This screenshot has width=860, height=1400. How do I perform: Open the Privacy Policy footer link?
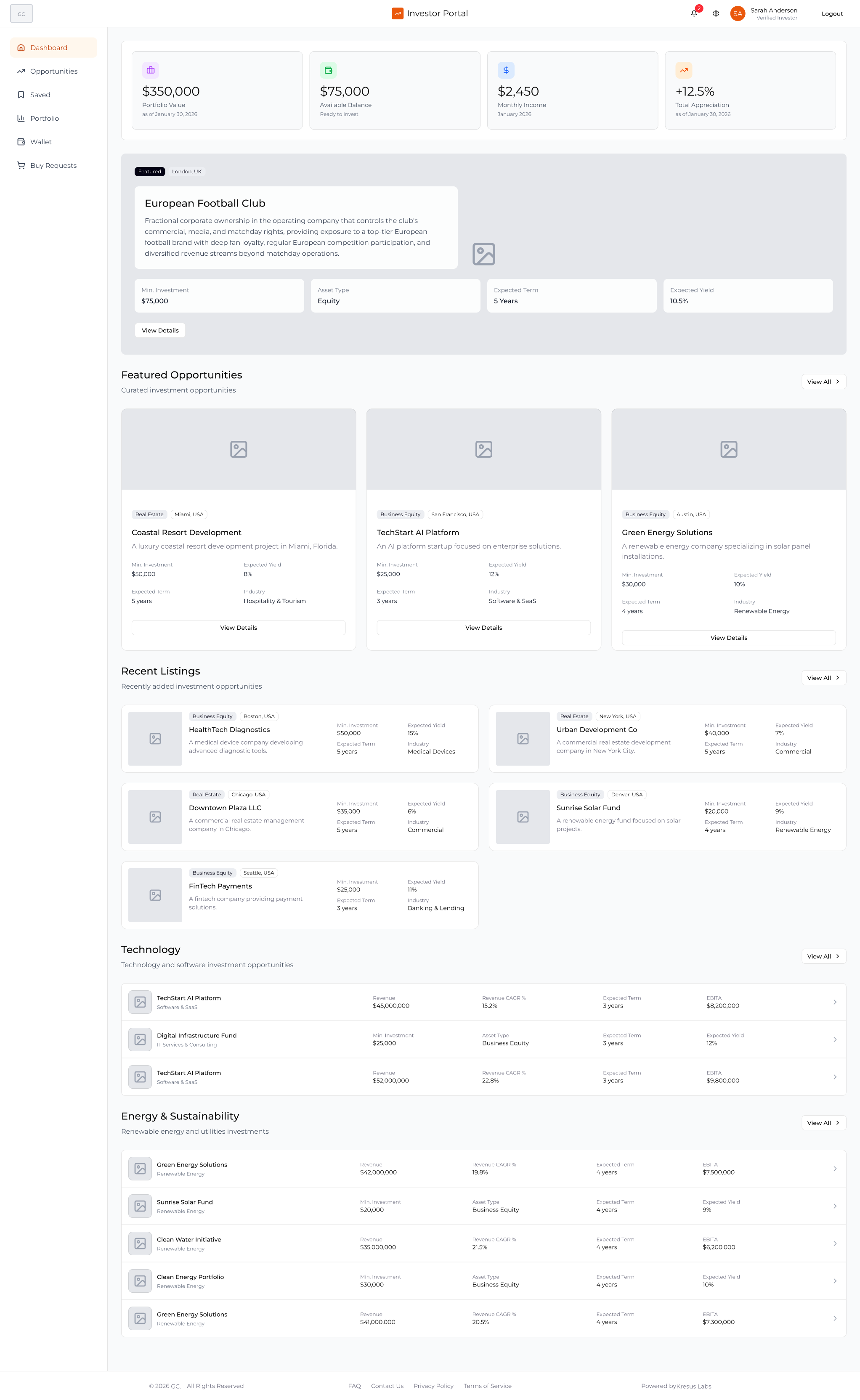click(433, 1386)
